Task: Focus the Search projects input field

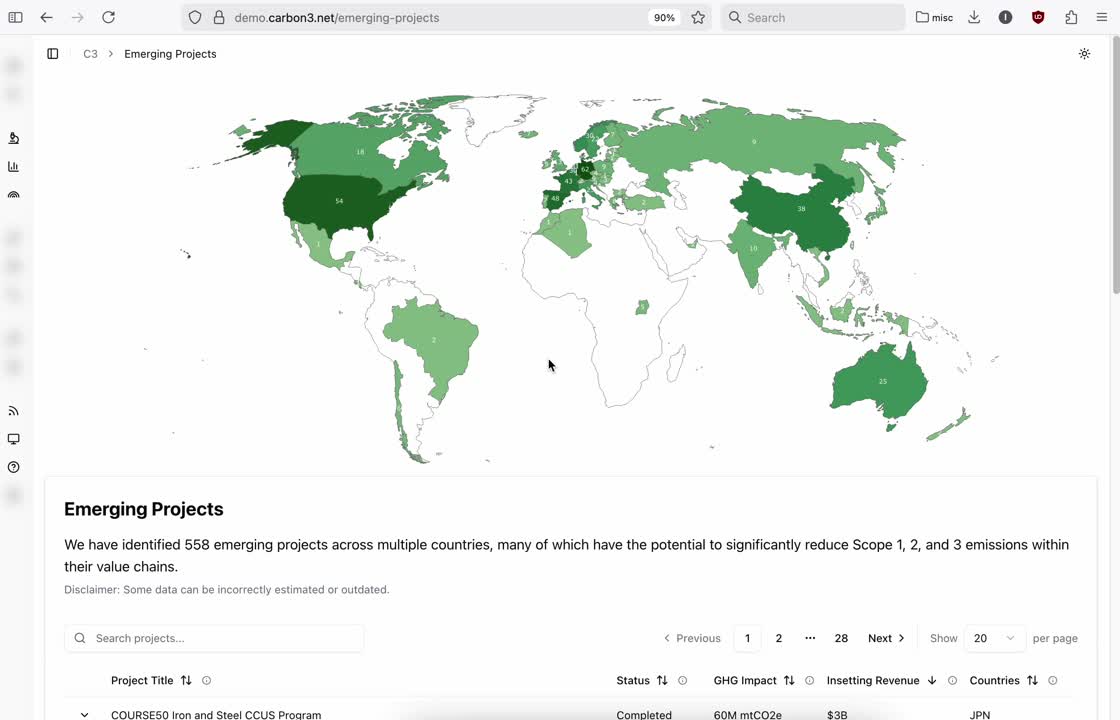Action: [214, 638]
